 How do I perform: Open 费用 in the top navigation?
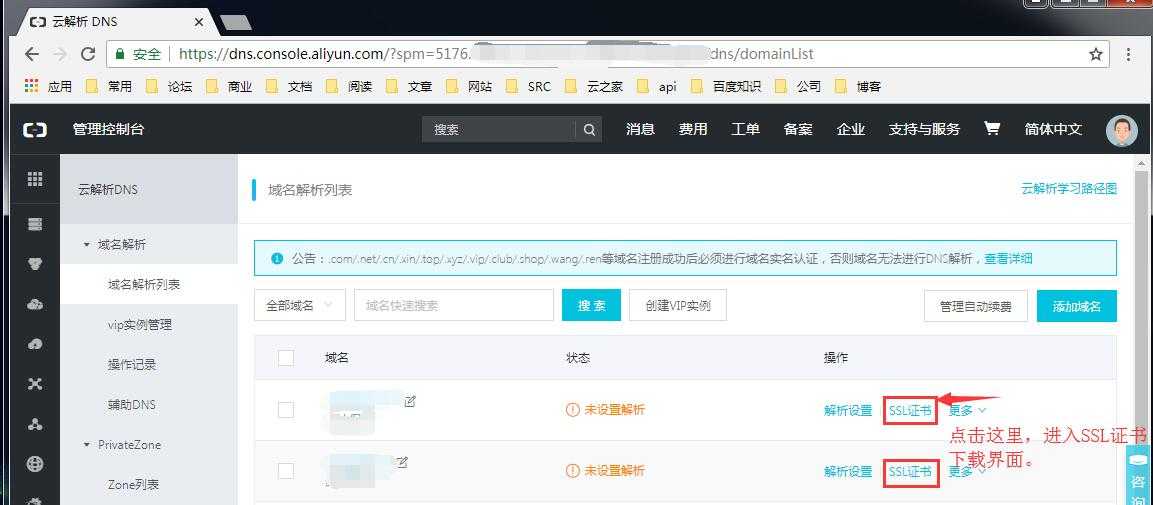point(693,129)
